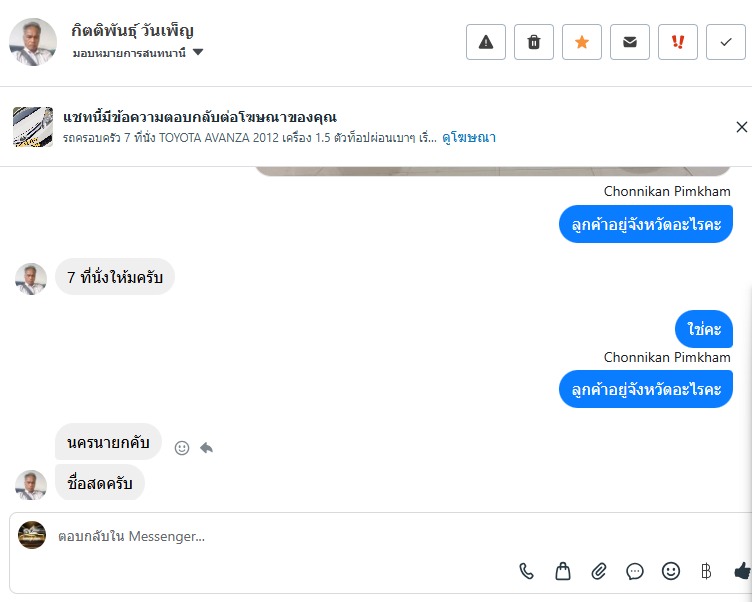Open the emoji picker in composer
Image resolution: width=752 pixels, height=602 pixels.
click(x=671, y=571)
